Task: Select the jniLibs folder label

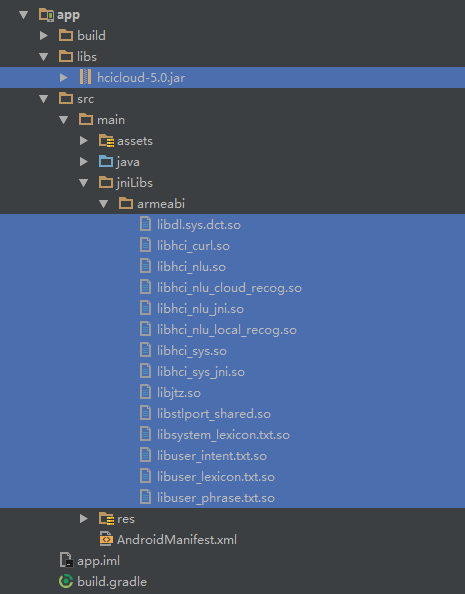Action: point(135,183)
